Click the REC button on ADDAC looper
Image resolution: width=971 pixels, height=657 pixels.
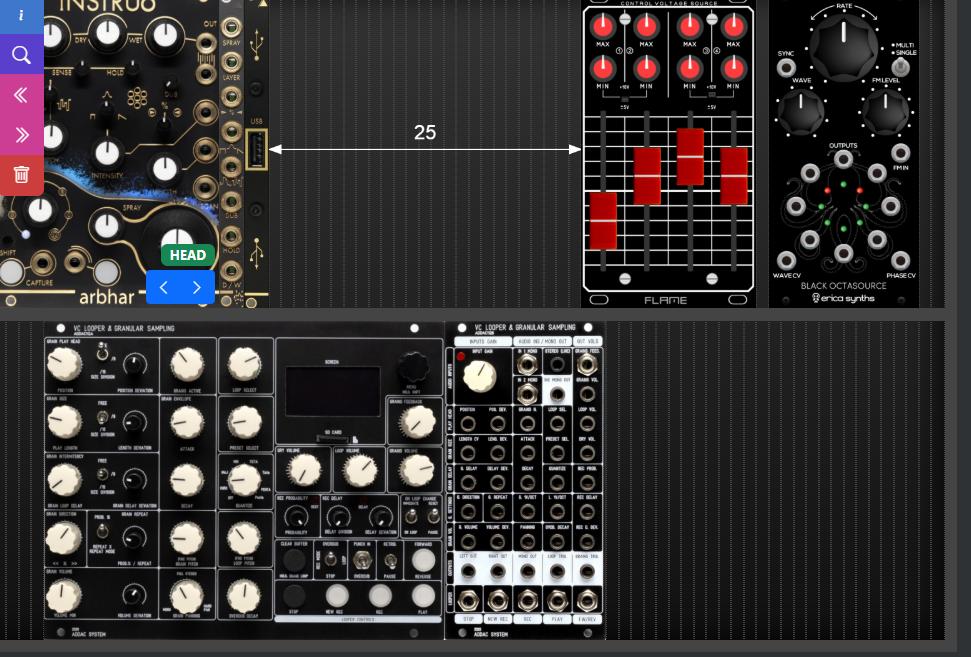[380, 596]
